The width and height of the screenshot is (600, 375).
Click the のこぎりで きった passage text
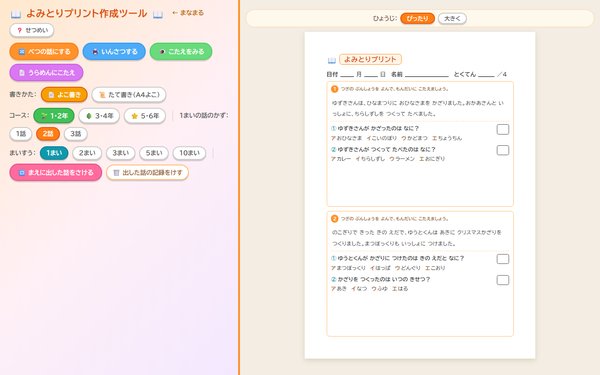tap(417, 238)
